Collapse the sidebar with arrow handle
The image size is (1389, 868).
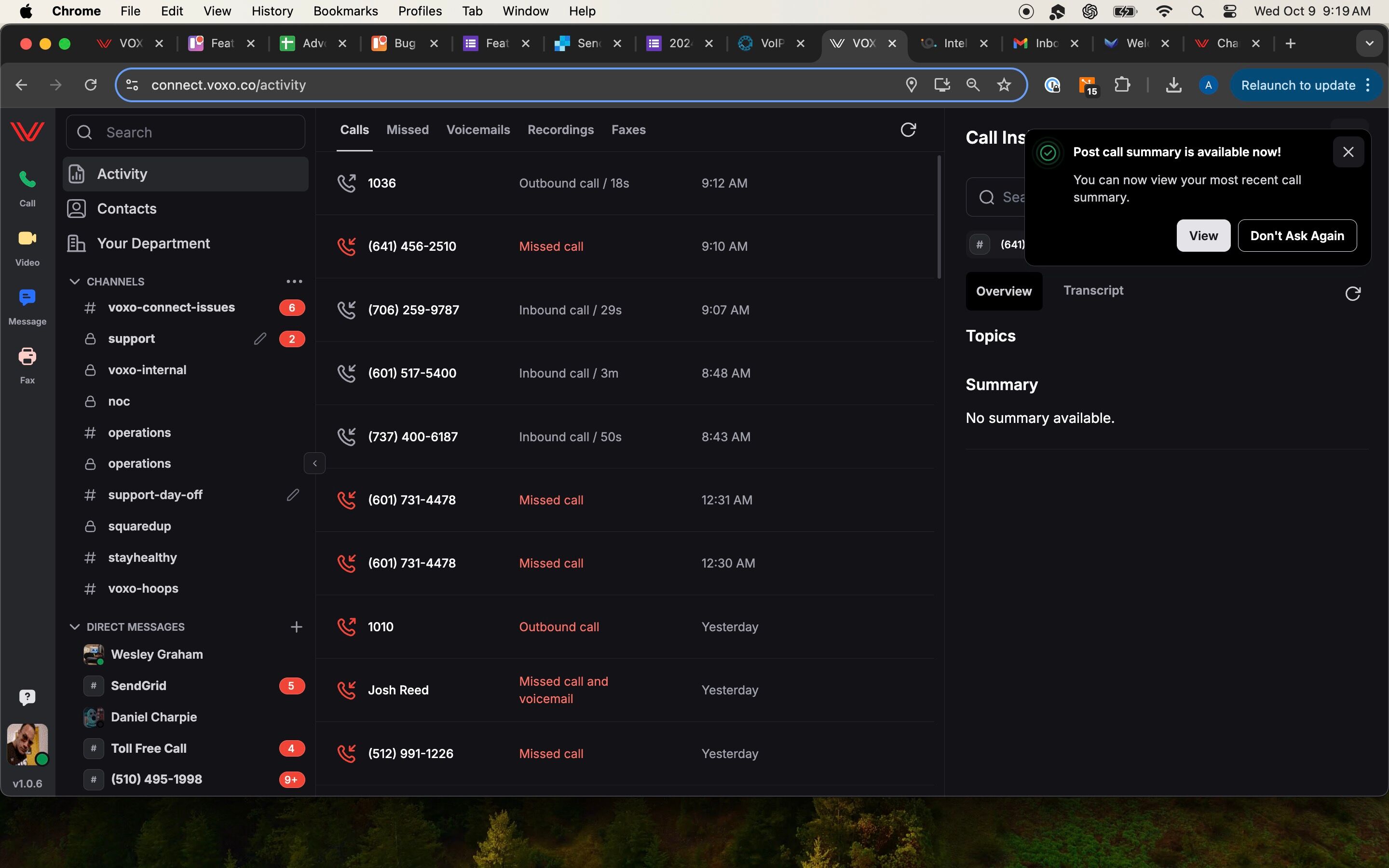(x=314, y=463)
